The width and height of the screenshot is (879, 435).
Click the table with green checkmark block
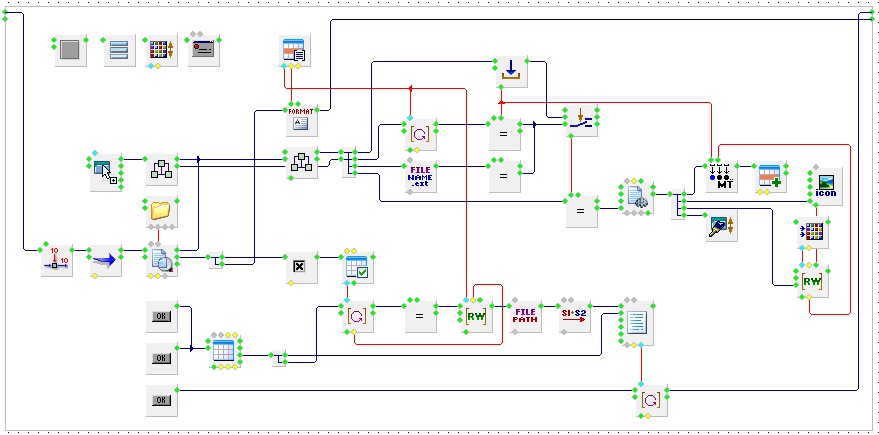357,267
